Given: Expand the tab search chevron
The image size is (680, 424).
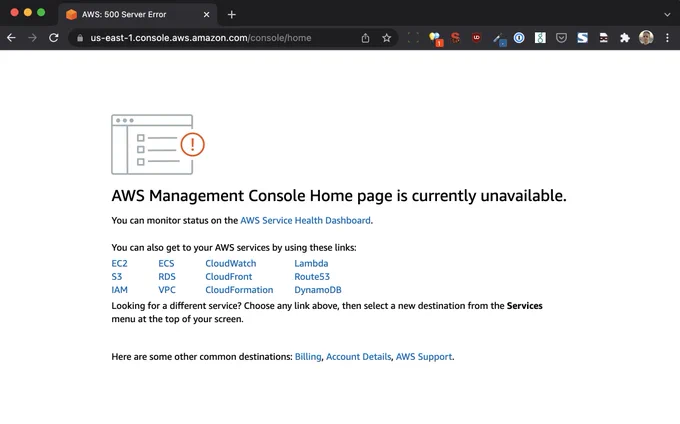Looking at the screenshot, I should click(667, 14).
